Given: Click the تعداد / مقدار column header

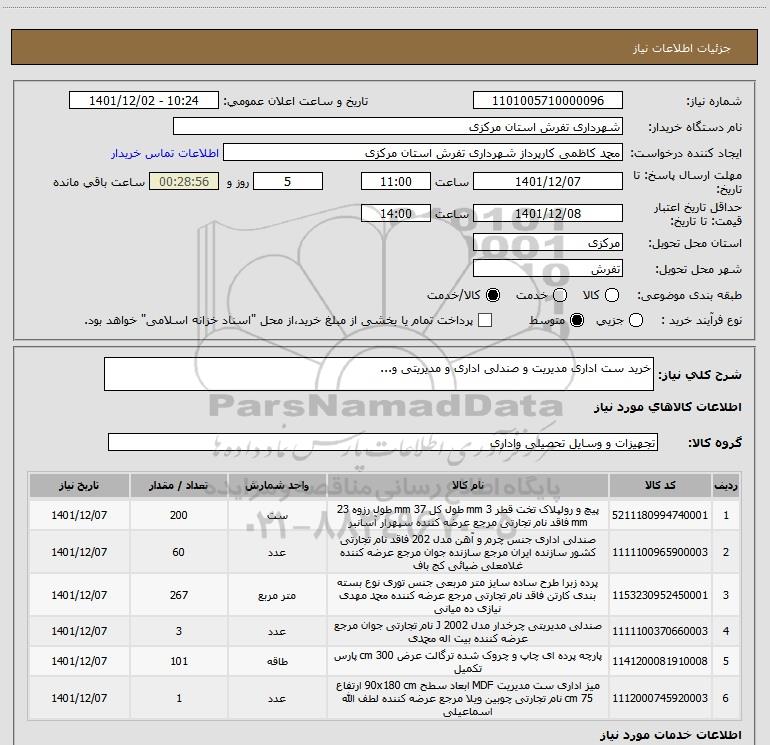Looking at the screenshot, I should click(x=178, y=486).
